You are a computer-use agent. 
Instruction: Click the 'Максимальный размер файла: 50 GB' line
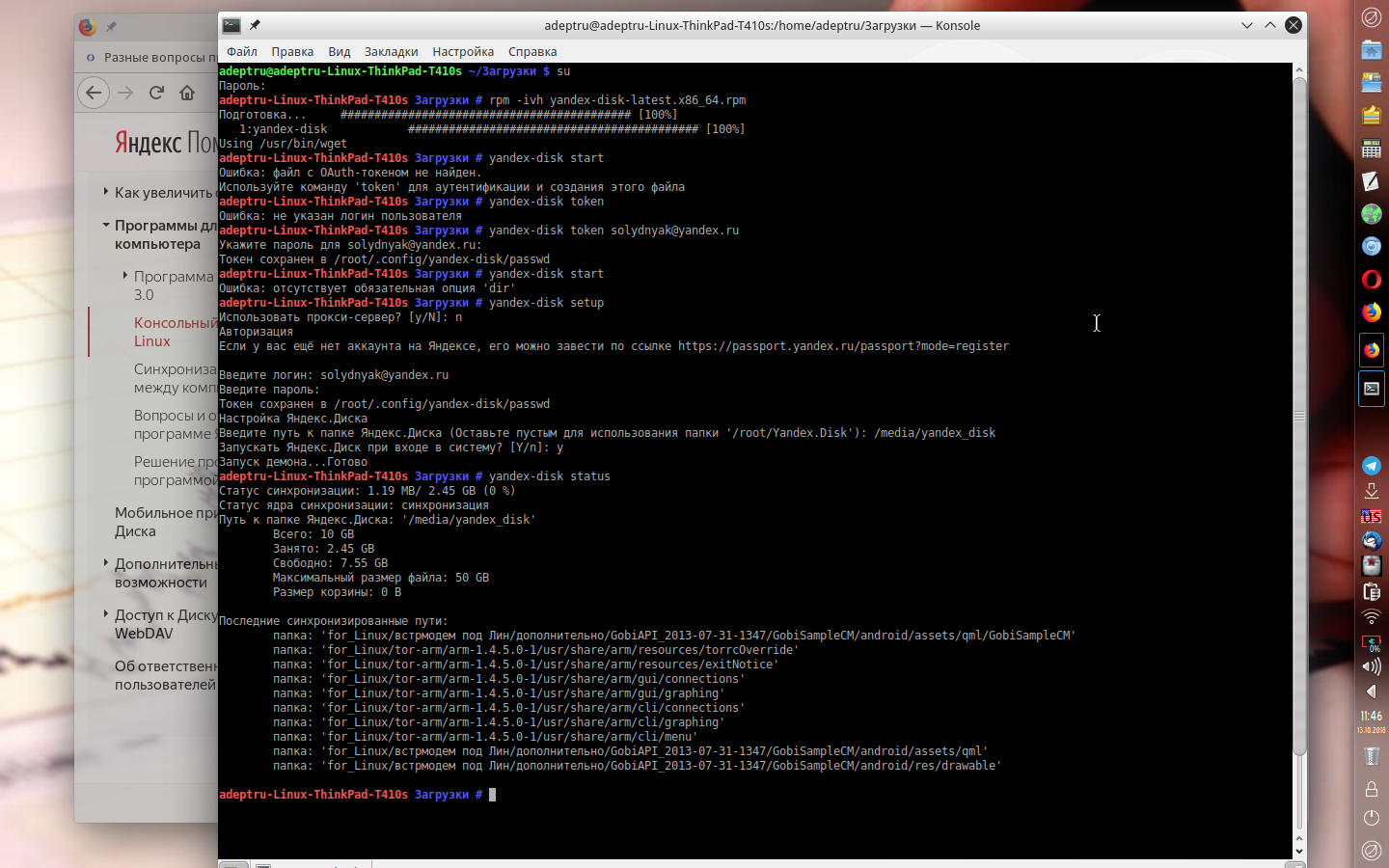381,578
